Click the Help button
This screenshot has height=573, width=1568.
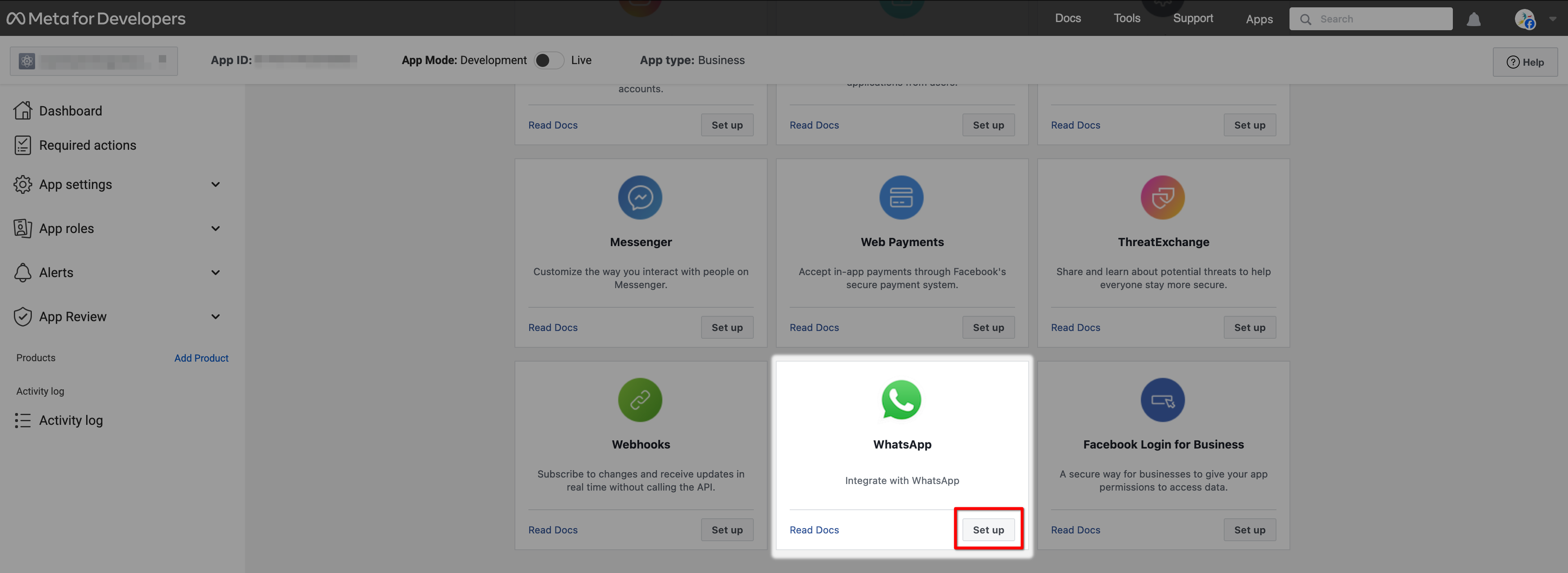[1525, 62]
